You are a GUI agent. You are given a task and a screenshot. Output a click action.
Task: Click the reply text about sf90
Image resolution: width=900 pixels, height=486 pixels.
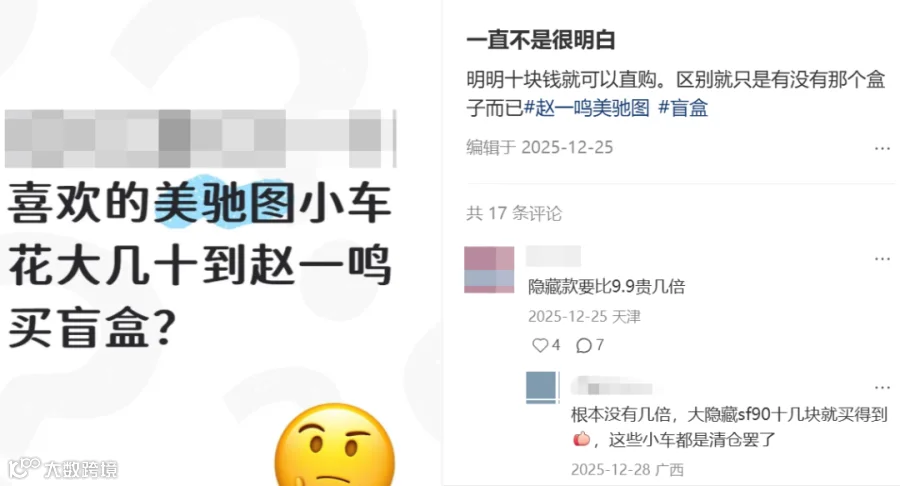[x=730, y=427]
